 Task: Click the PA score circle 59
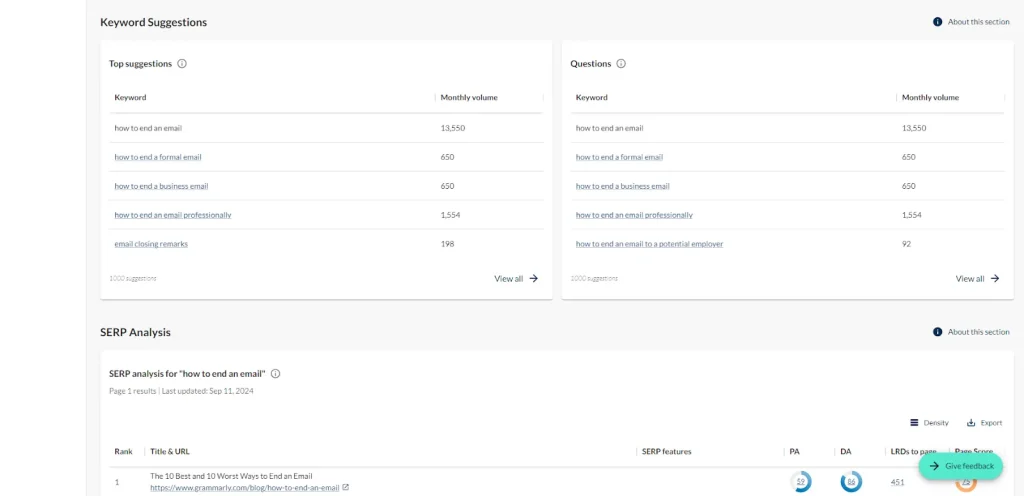801,482
